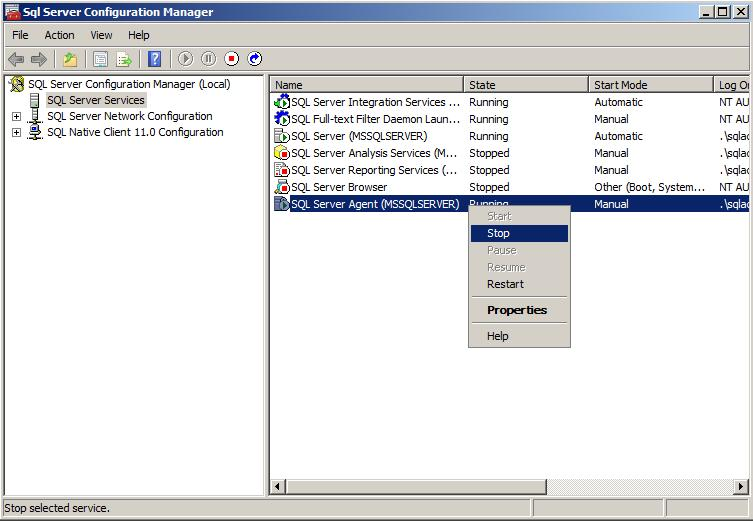This screenshot has height=521, width=753.
Task: Open the File menu
Action: [20, 35]
